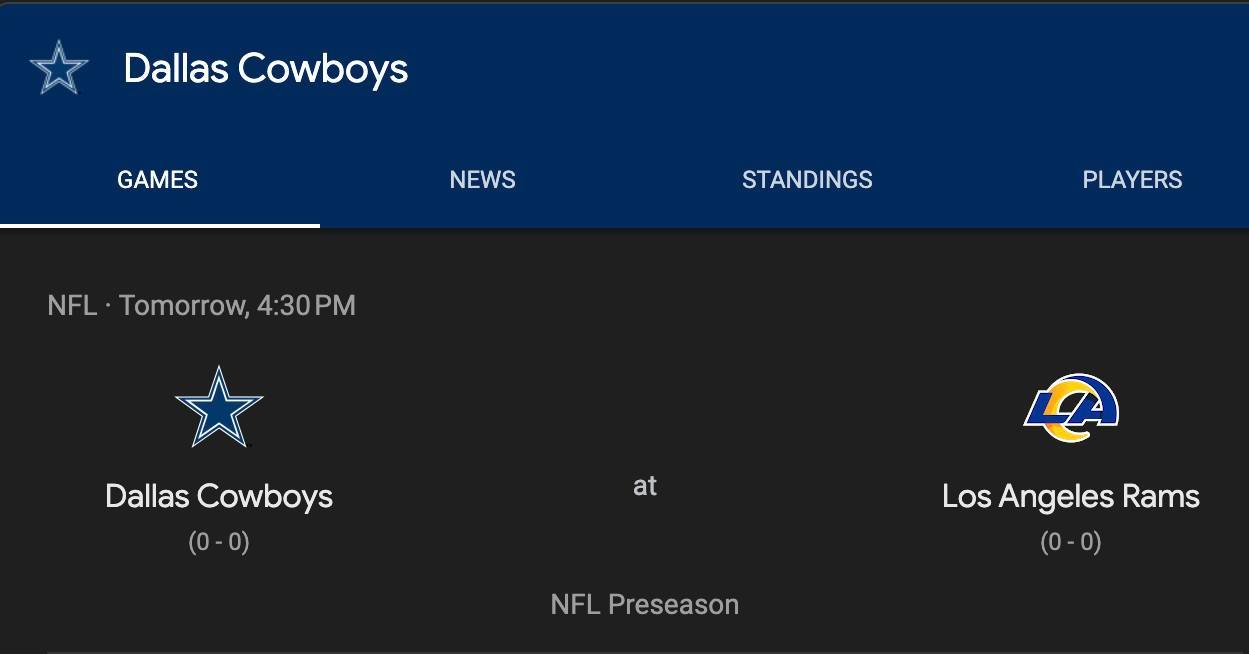
Task: Click the Los Angeles Rams LA logo
Action: coord(1070,407)
